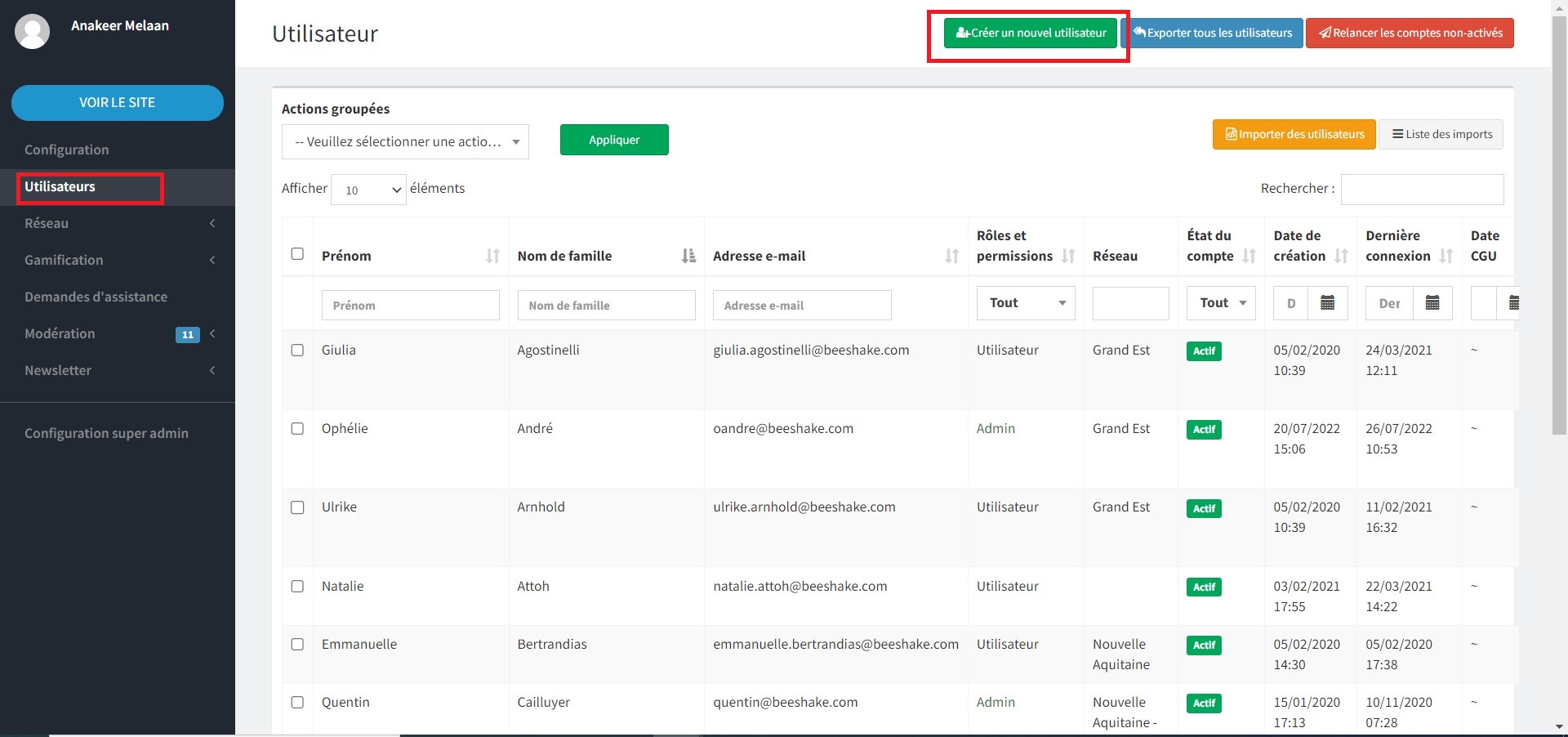Sort table by Nom de famille column
This screenshot has height=737, width=1568.
(x=688, y=256)
